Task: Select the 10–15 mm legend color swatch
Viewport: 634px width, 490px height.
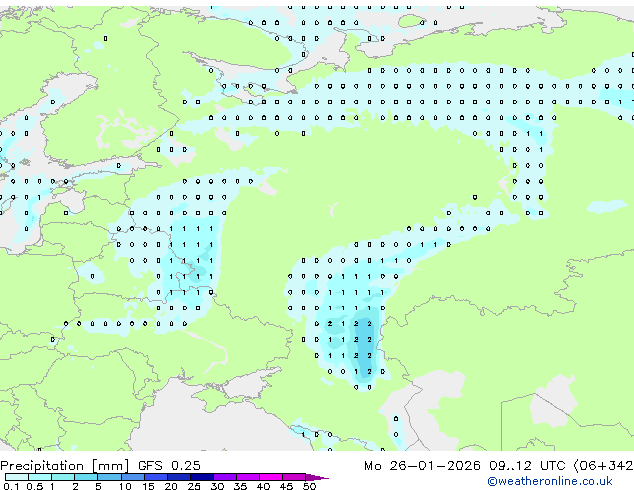Action: 132,477
